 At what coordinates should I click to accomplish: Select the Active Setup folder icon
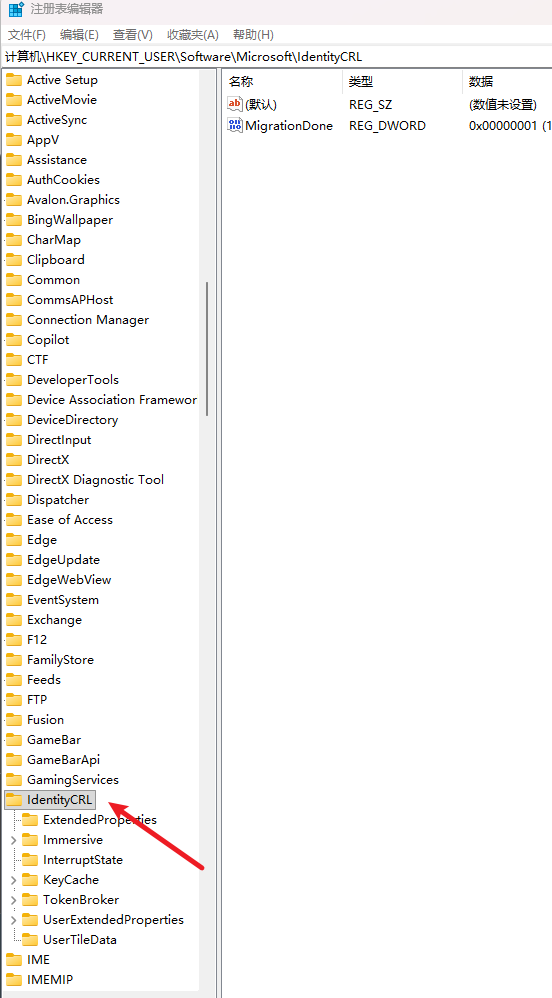pos(14,80)
